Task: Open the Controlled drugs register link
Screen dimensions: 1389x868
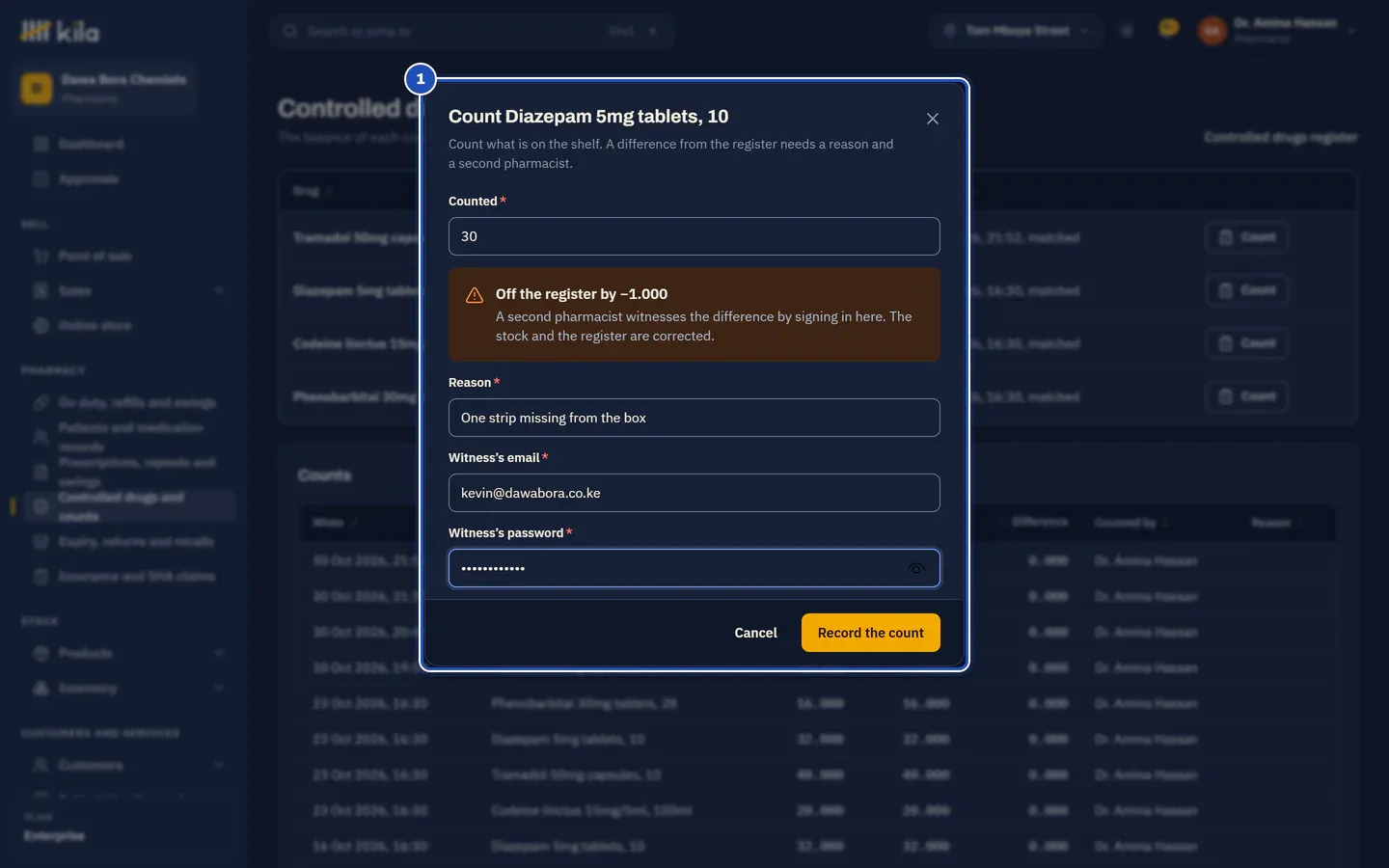Action: [x=1281, y=138]
